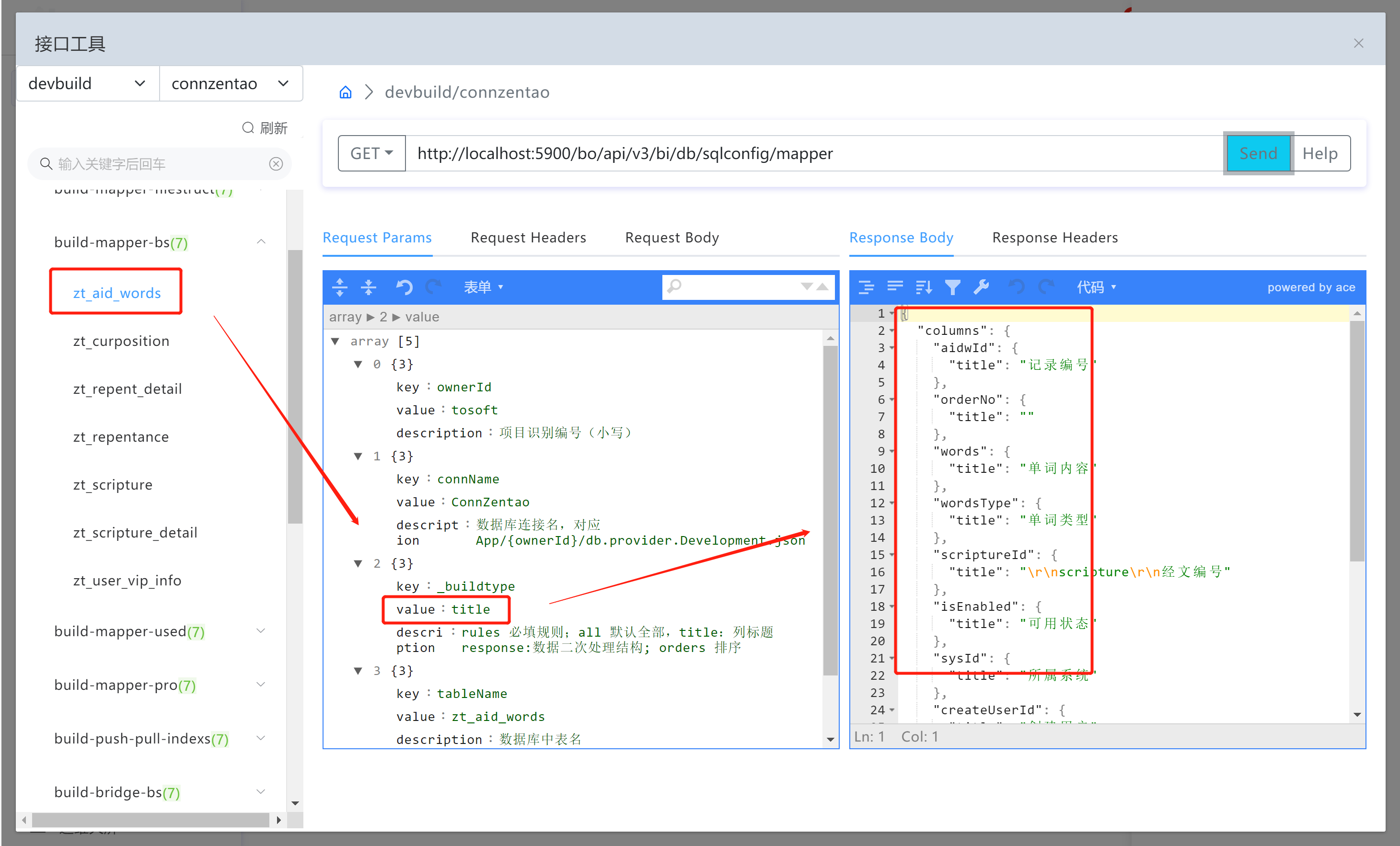Format JSON in response body toolbar
The image size is (1400, 846).
pos(866,287)
